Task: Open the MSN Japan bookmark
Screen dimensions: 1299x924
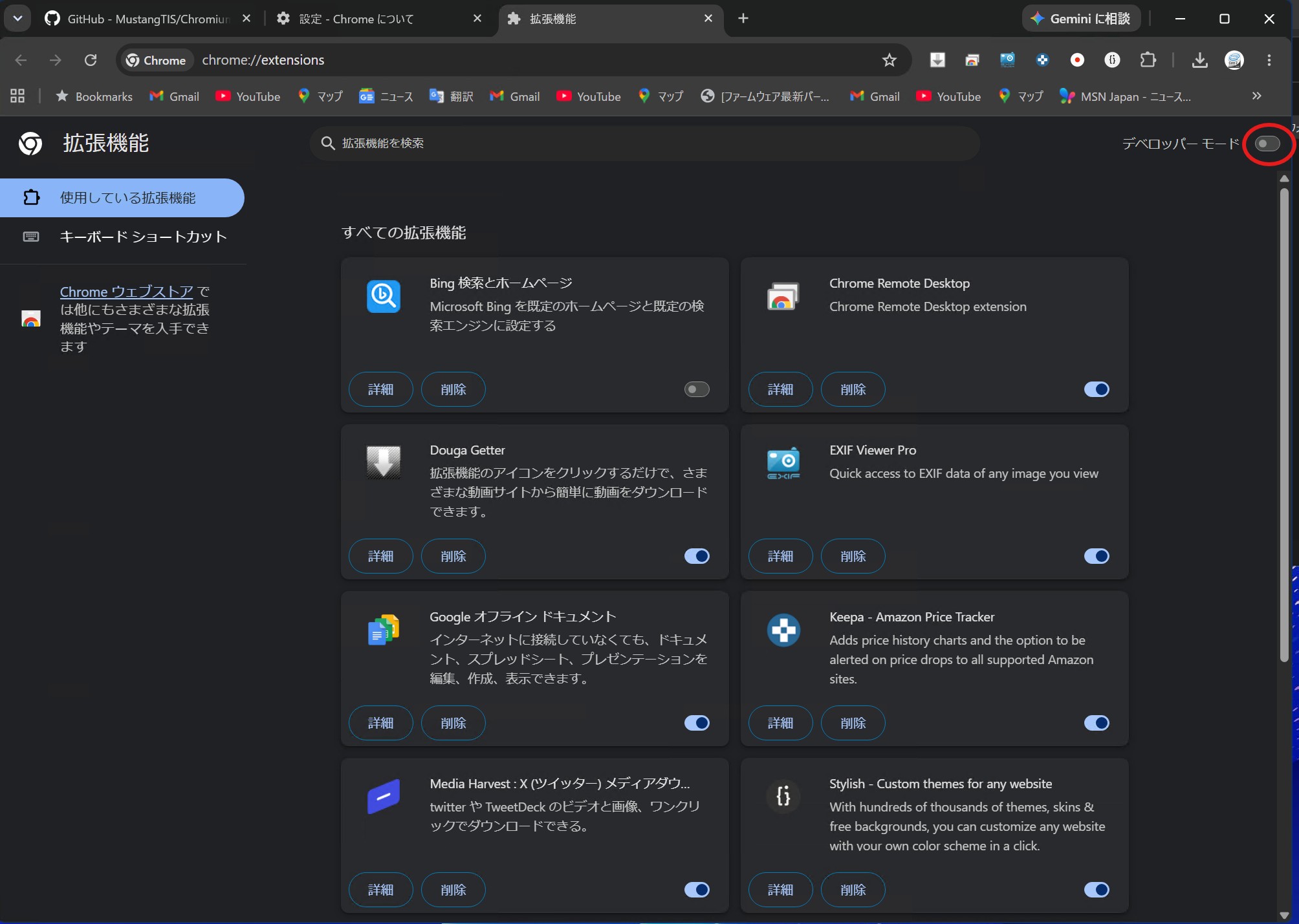Action: tap(1125, 96)
